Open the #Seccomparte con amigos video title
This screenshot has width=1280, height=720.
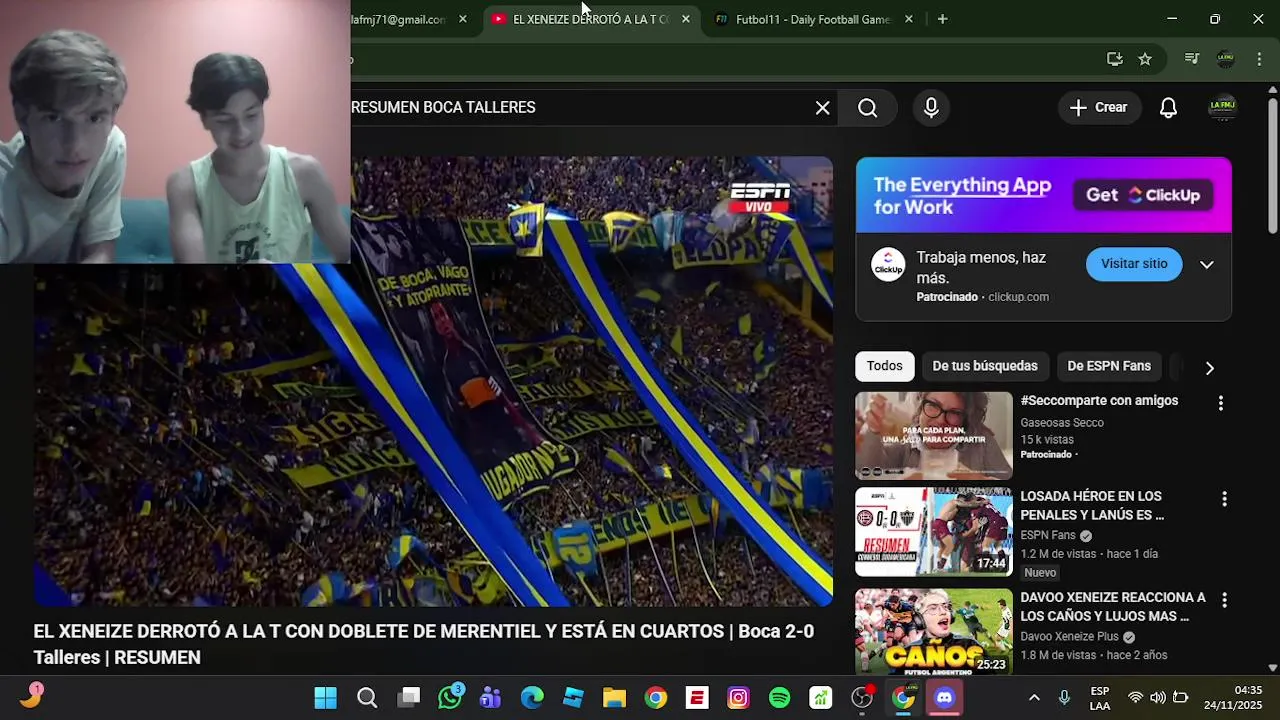1099,401
